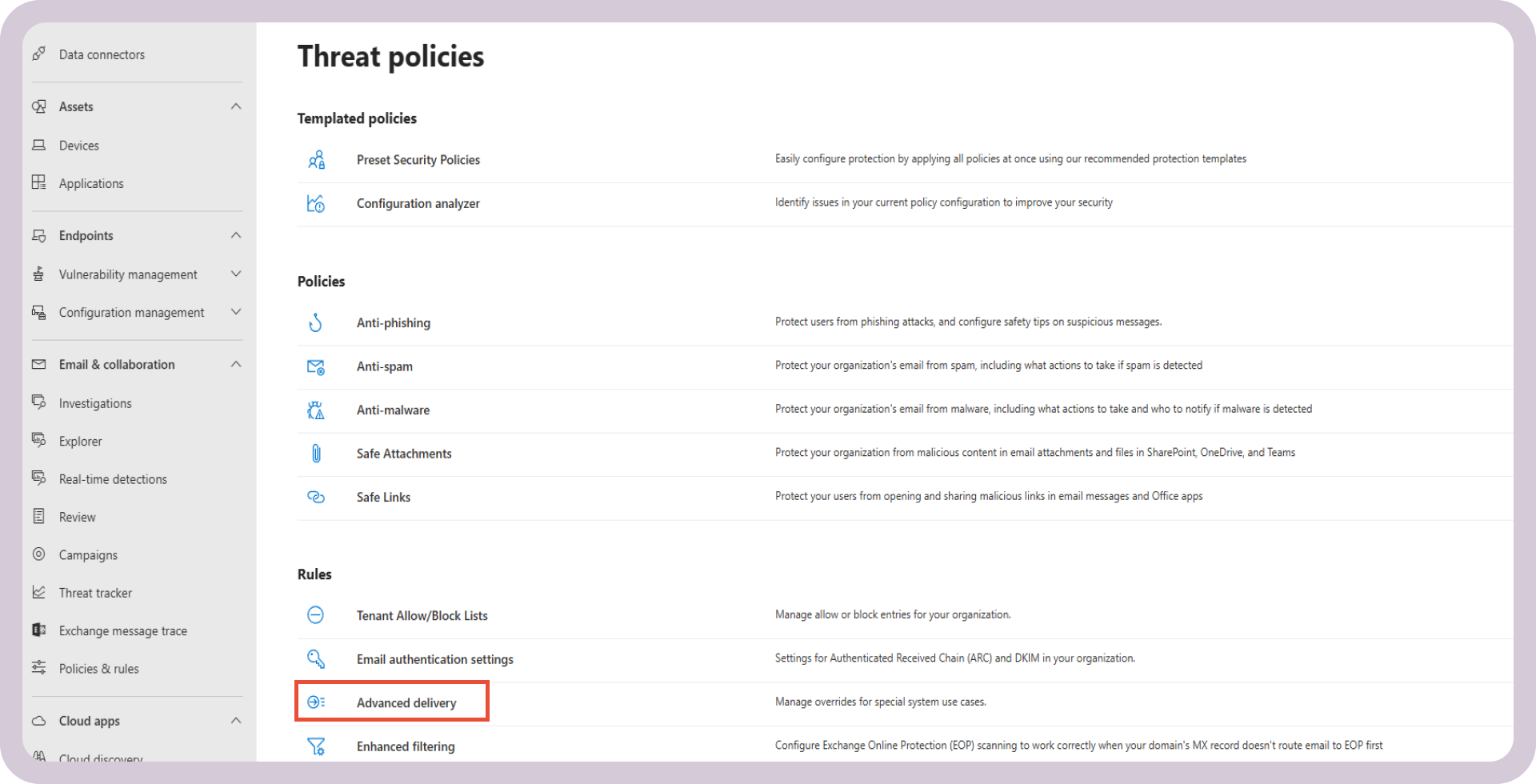This screenshot has height=784, width=1536.
Task: Click the Safe Attachments paperclip icon
Action: click(316, 453)
